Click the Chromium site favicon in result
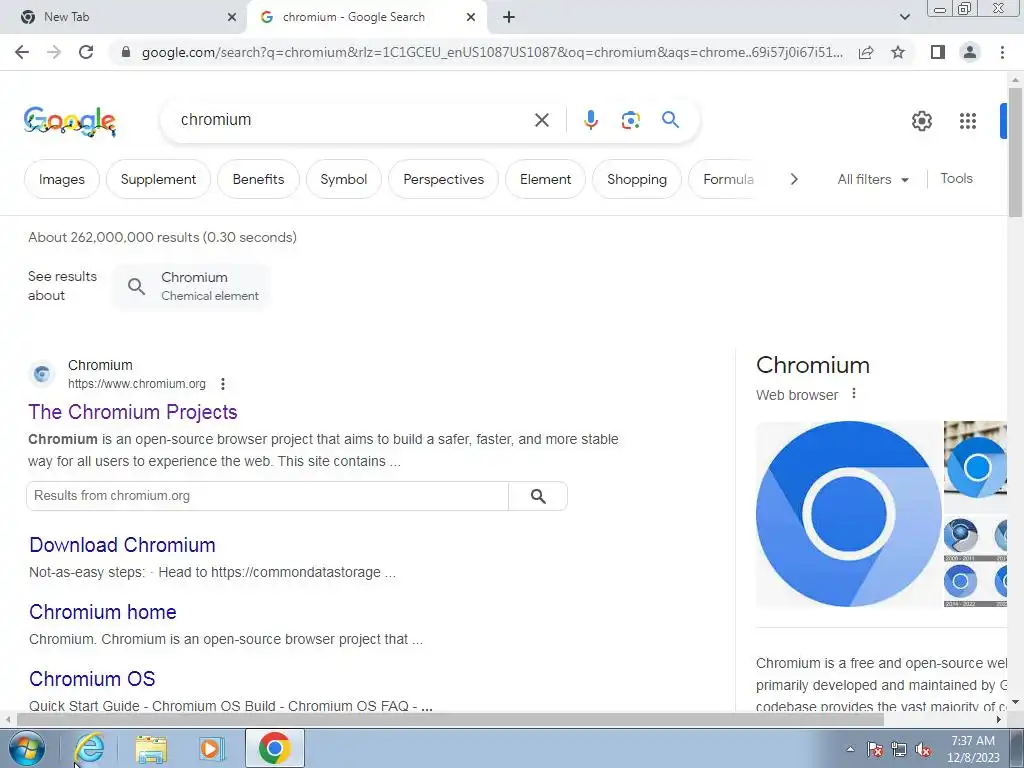The image size is (1024, 768). (x=42, y=374)
